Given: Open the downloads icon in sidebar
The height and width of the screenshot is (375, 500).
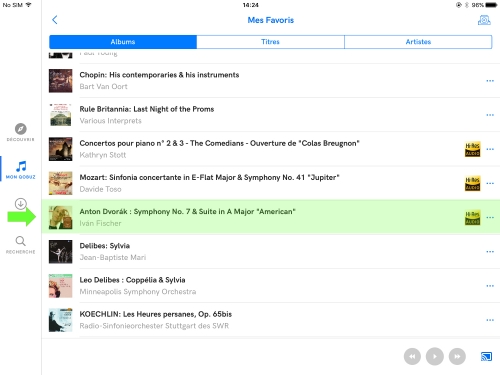Looking at the screenshot, I should click(x=21, y=204).
